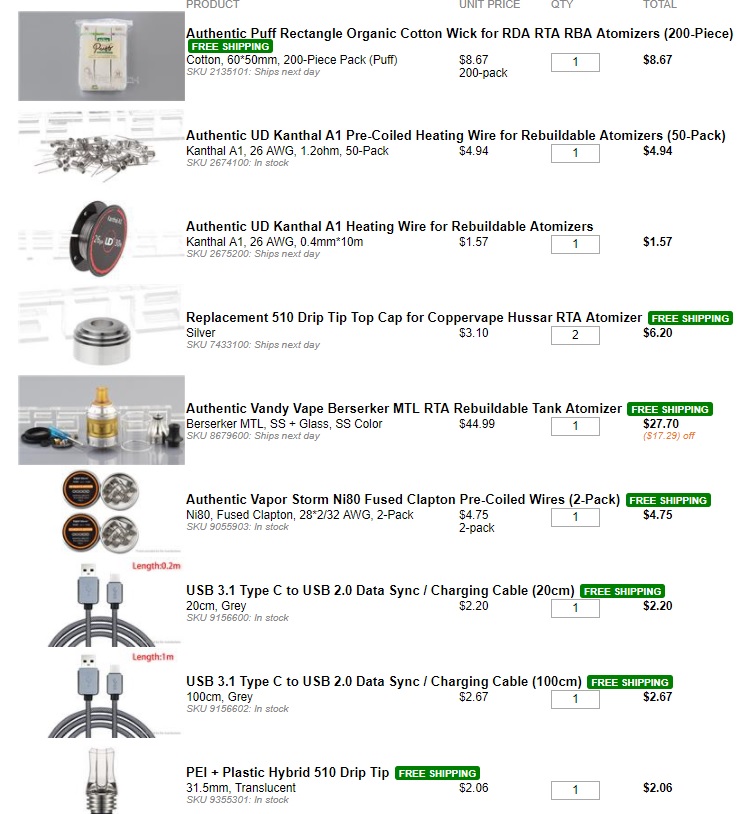Open the Vandy Vape Berserker MTL RTA link

403,409
